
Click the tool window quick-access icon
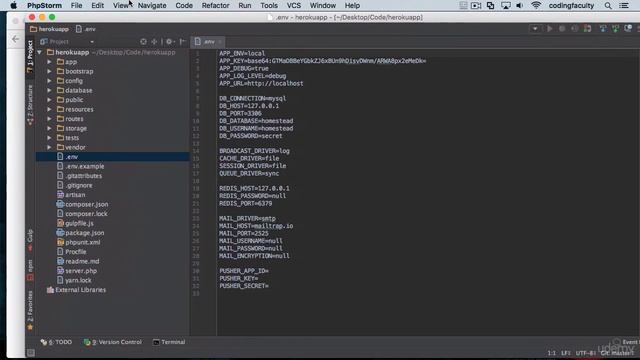pos(31,353)
